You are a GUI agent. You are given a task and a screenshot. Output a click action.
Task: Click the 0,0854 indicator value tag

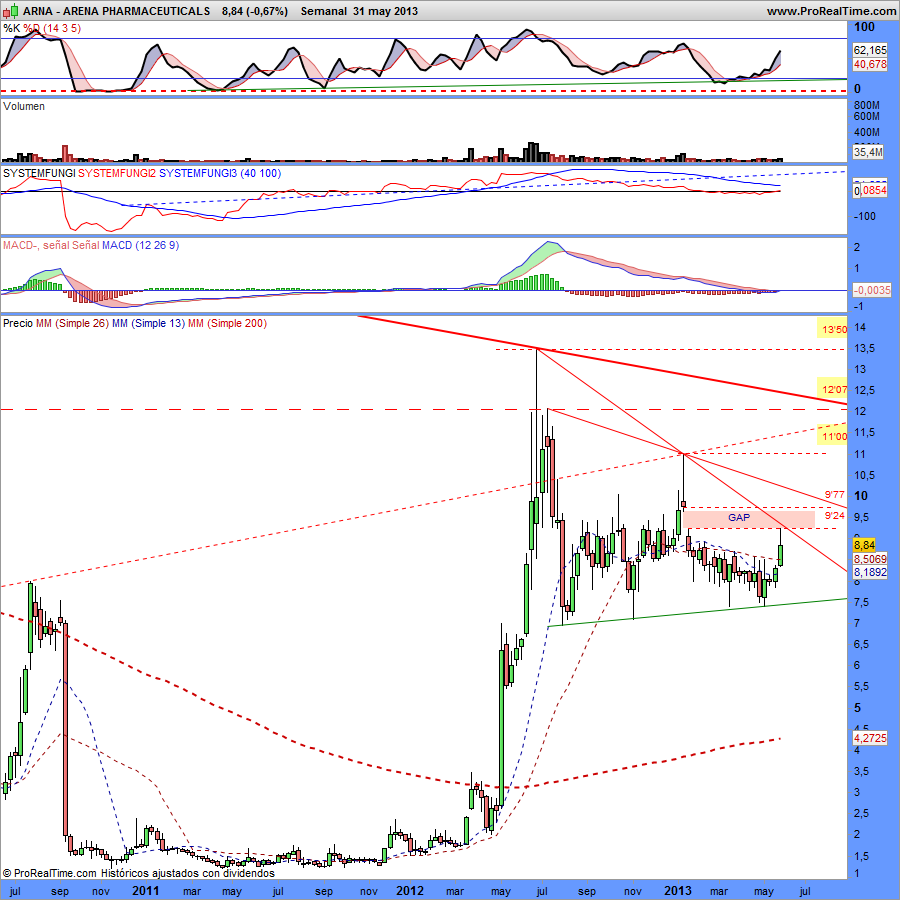pyautogui.click(x=870, y=191)
